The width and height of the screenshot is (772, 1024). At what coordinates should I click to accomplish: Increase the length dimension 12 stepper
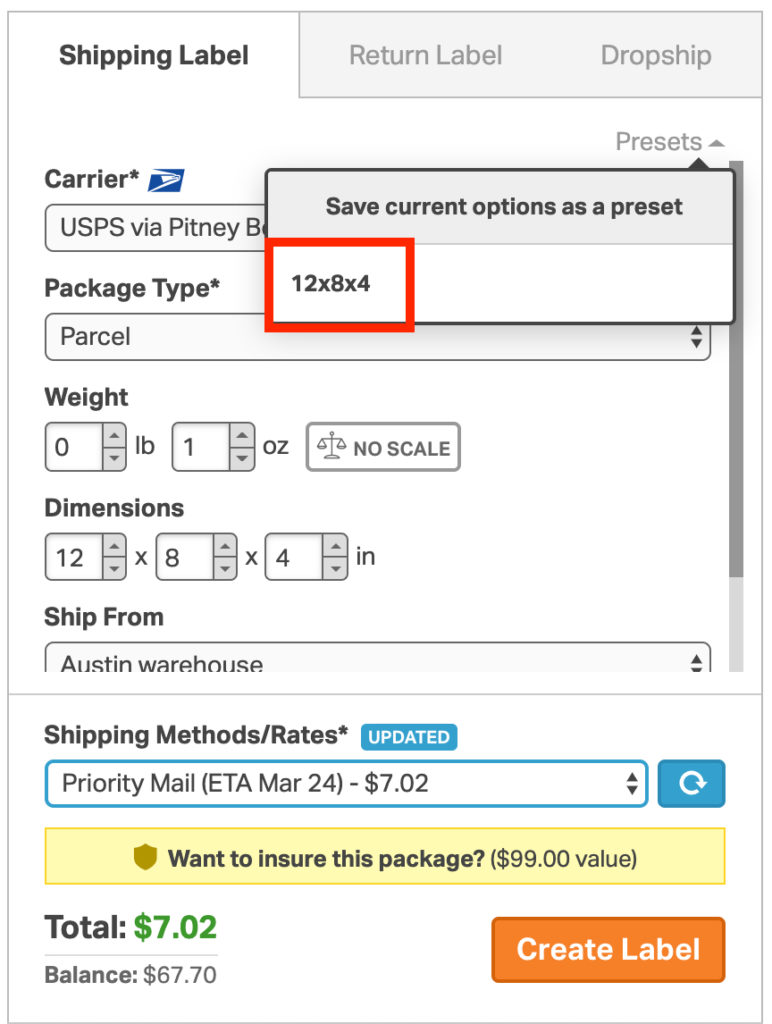click(114, 546)
